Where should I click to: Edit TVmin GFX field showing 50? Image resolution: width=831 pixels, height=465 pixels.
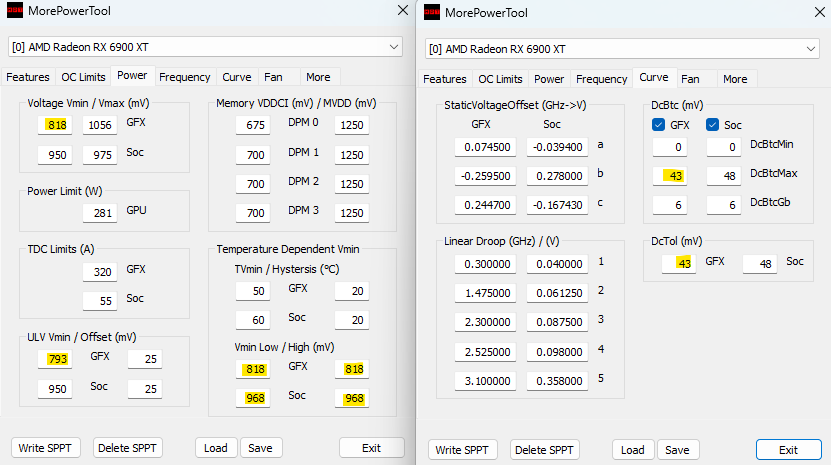pyautogui.click(x=253, y=291)
